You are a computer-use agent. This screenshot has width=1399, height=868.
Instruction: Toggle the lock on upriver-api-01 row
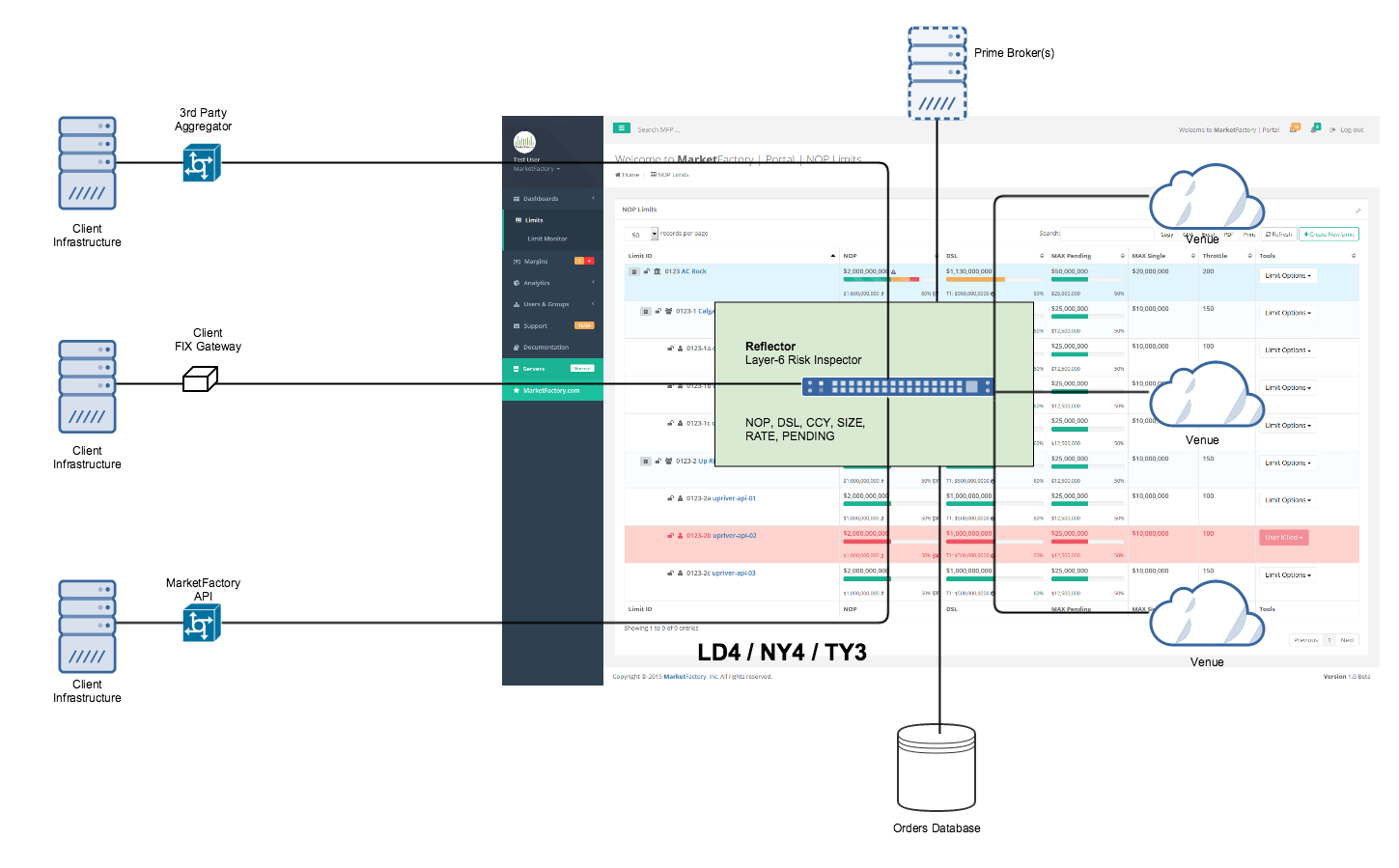click(669, 499)
